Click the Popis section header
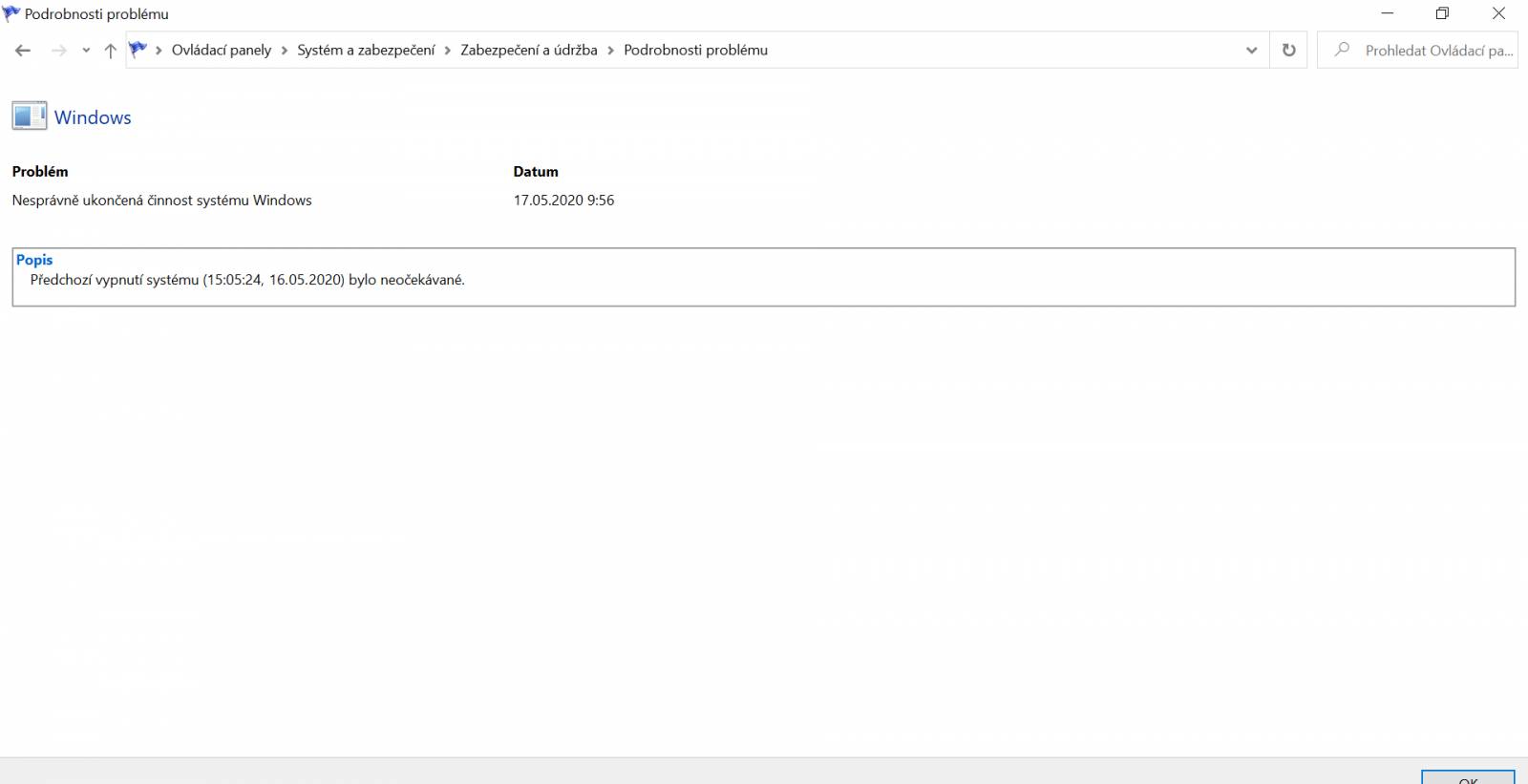 pyautogui.click(x=34, y=260)
